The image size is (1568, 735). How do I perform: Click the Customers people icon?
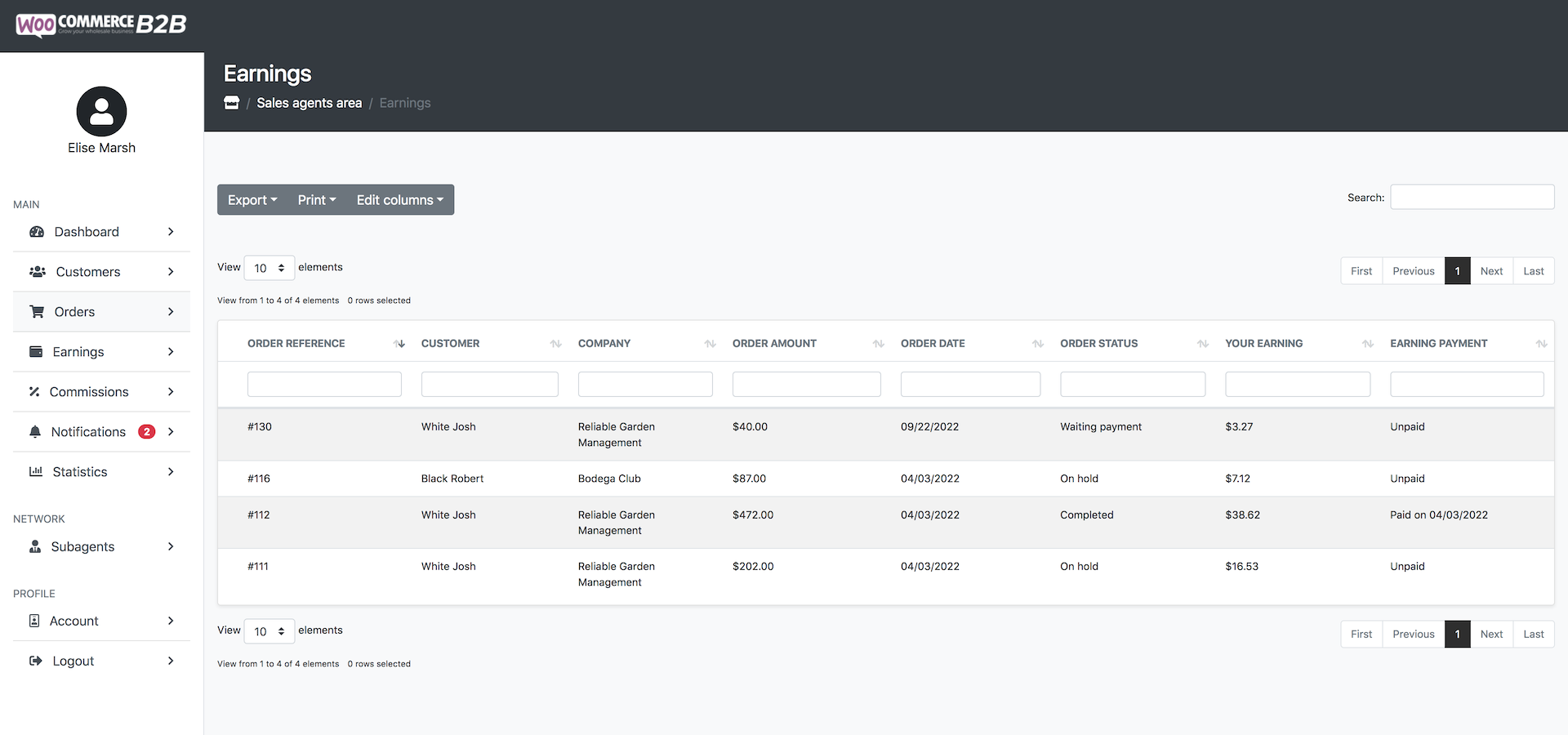tap(38, 272)
